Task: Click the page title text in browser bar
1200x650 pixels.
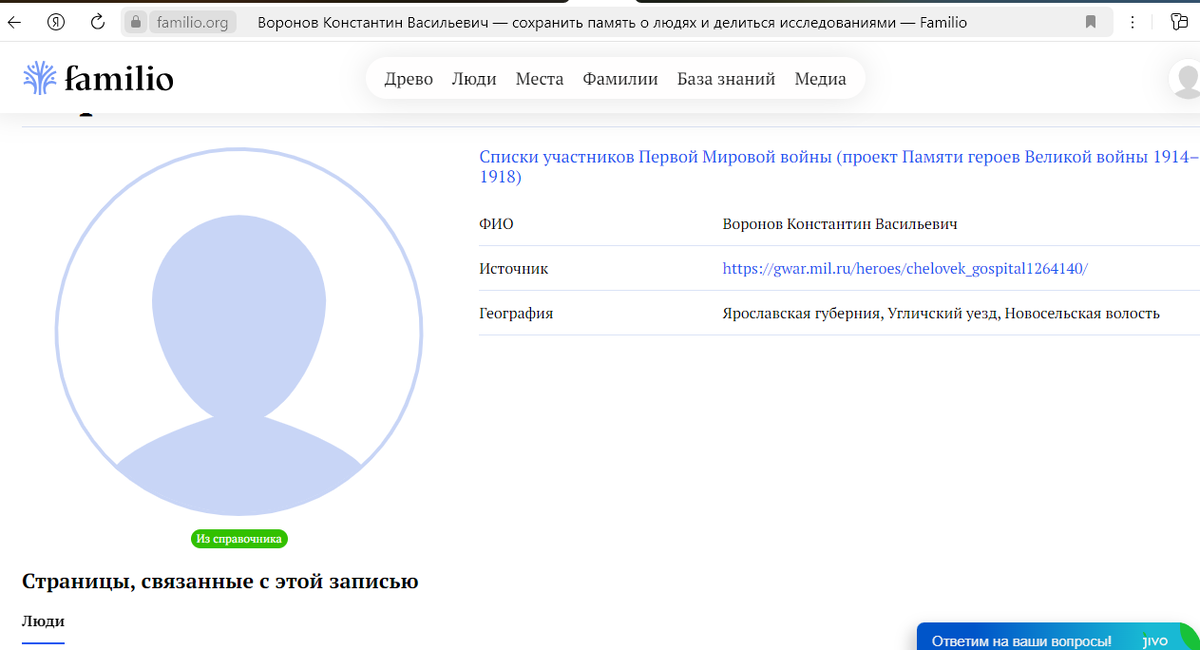Action: [612, 22]
